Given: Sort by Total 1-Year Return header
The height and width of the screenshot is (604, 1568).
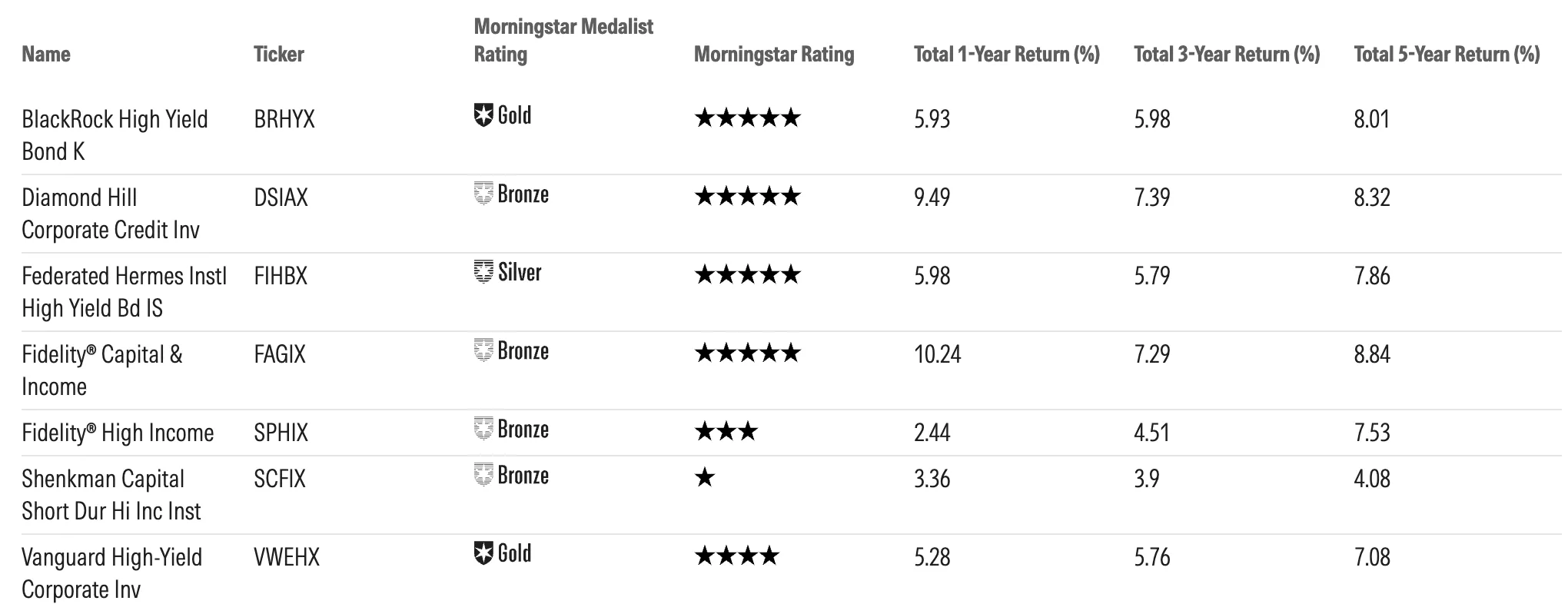Looking at the screenshot, I should point(1007,54).
